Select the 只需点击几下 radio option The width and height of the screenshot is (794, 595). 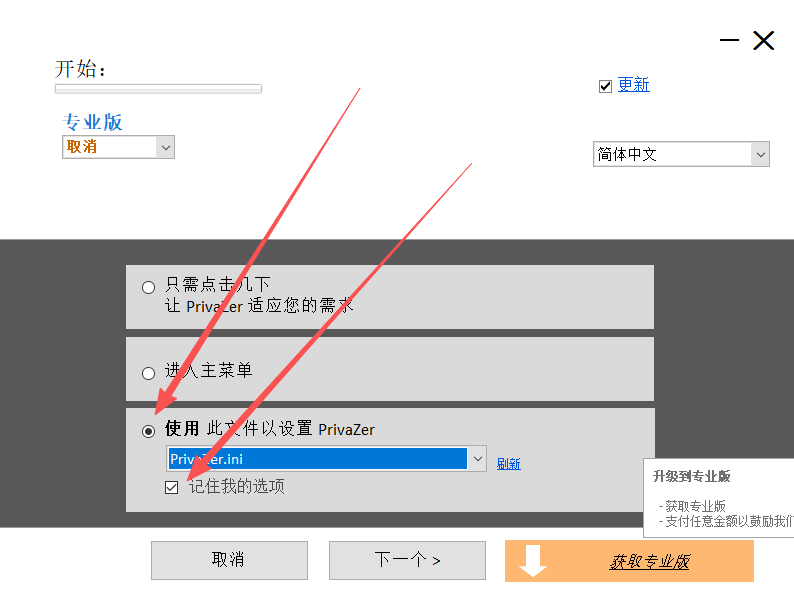click(148, 288)
